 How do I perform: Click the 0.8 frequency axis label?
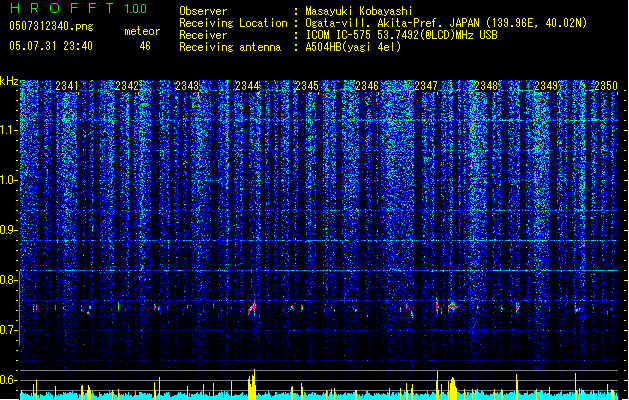click(8, 280)
